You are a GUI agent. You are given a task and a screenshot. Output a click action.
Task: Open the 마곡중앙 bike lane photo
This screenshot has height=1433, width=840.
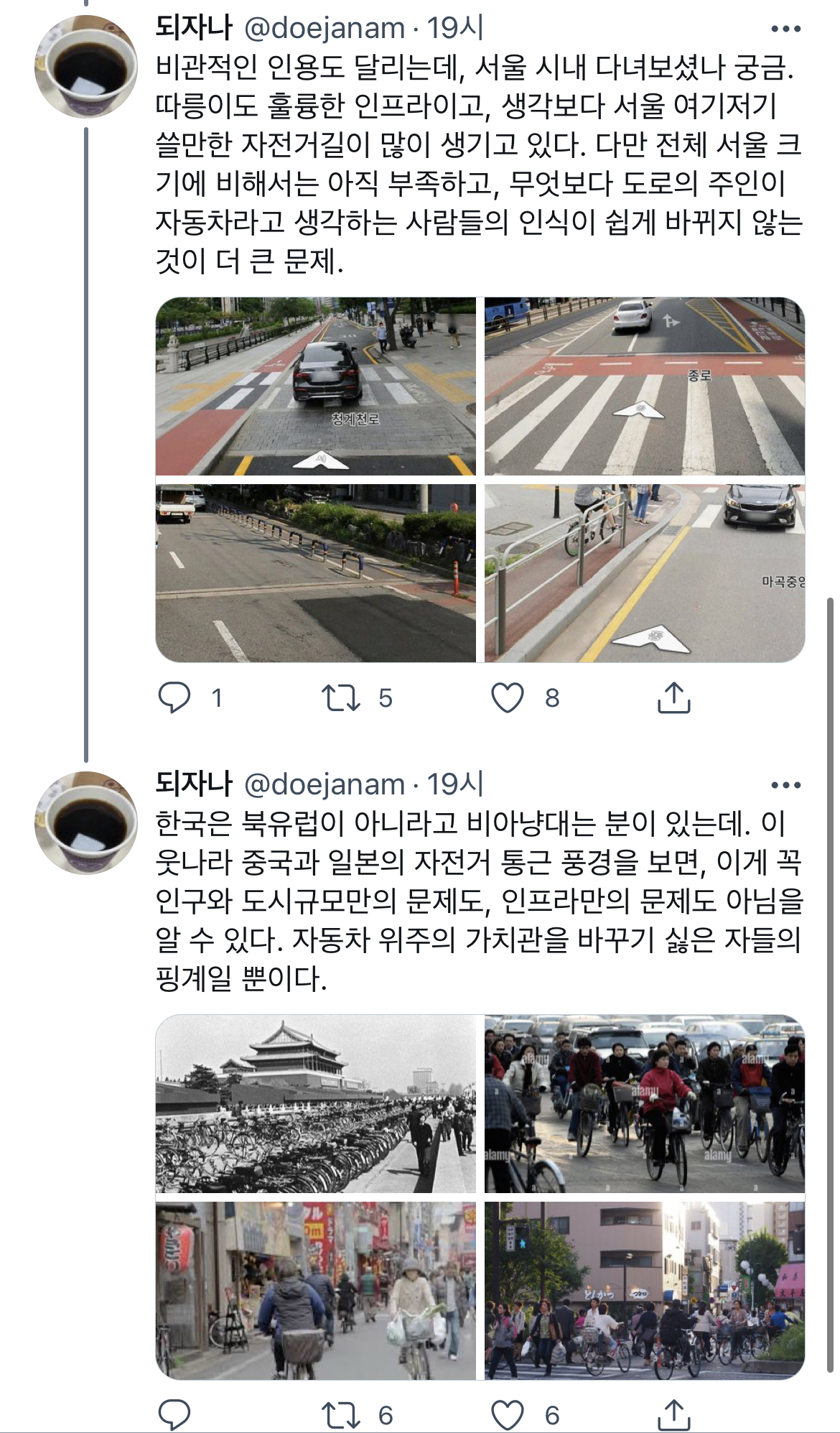[645, 573]
